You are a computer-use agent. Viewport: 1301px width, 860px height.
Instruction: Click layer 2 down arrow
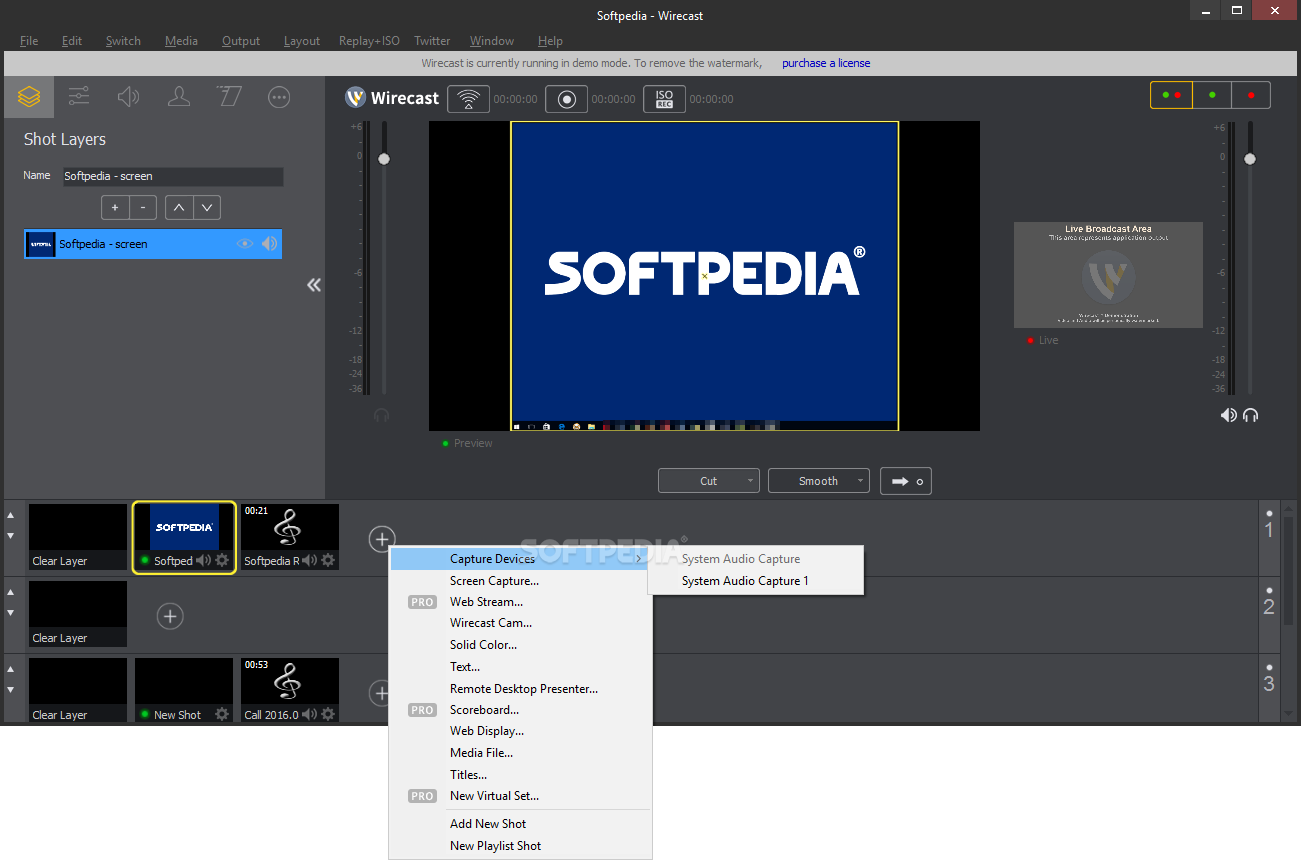pos(11,613)
